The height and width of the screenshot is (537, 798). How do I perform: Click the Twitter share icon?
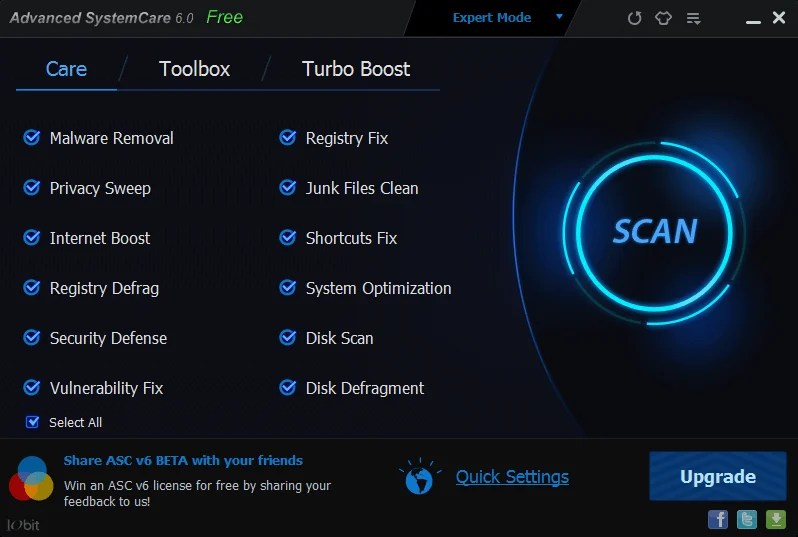[747, 518]
